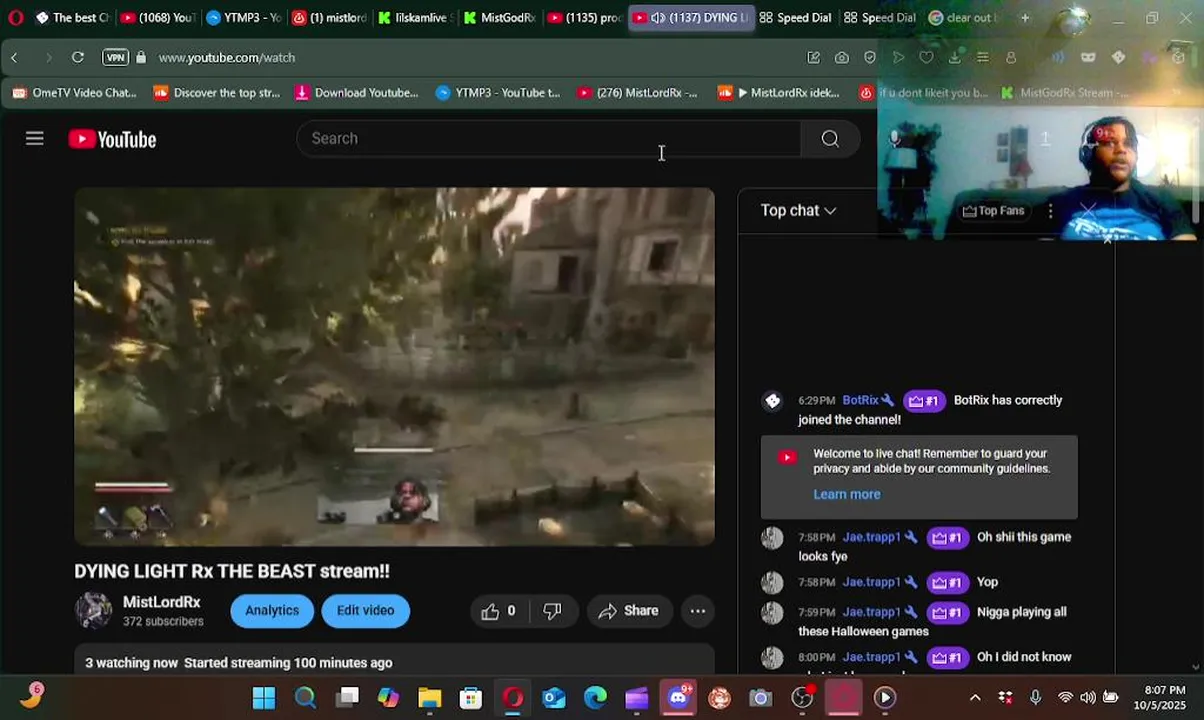Viewport: 1204px width, 720px height.
Task: Switch to the first Speed Dial tab
Action: tap(795, 18)
